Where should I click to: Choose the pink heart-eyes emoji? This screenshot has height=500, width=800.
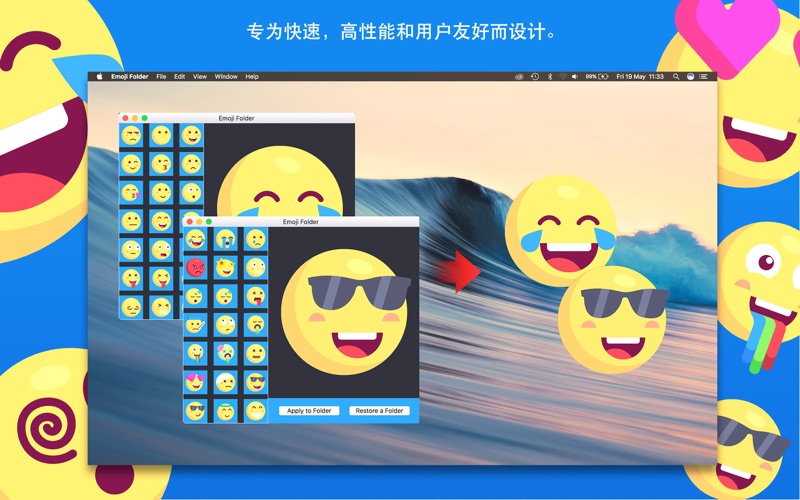click(195, 382)
